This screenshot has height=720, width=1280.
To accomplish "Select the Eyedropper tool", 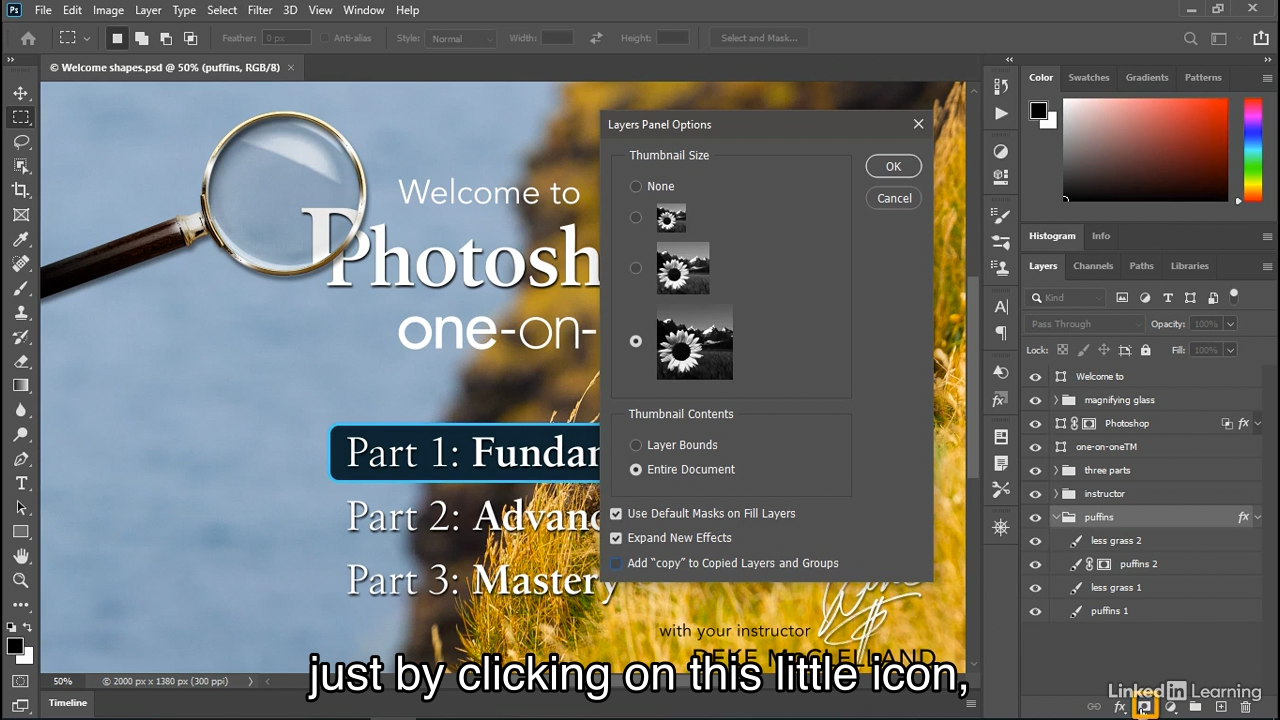I will click(x=21, y=239).
